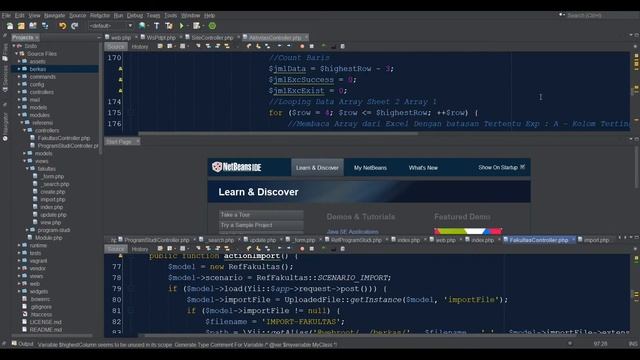Click the Open Project toolbar icon
Image resolution: width=640 pixels, height=360 pixels.
pos(33,26)
